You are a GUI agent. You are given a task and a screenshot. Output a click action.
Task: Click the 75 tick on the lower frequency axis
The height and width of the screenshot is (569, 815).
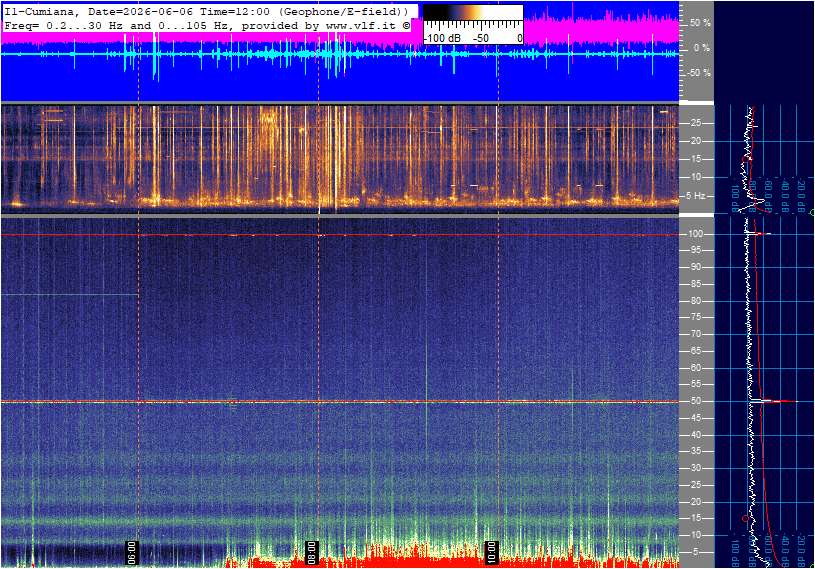[695, 317]
